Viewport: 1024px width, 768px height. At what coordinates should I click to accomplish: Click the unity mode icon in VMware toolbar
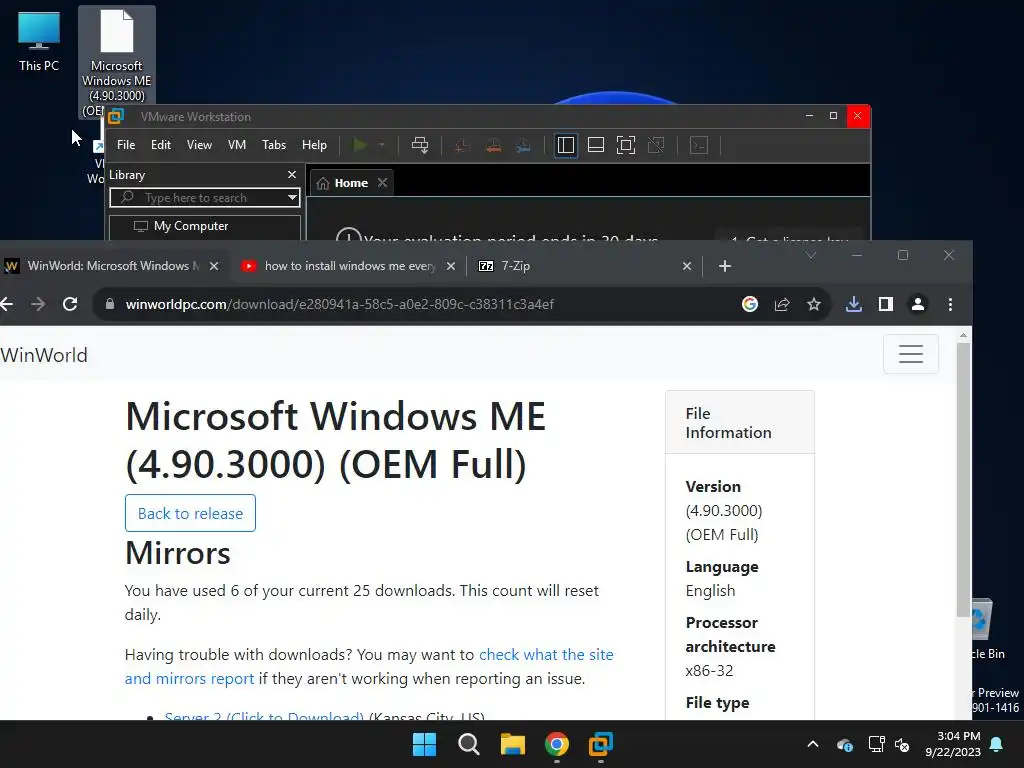coord(656,145)
